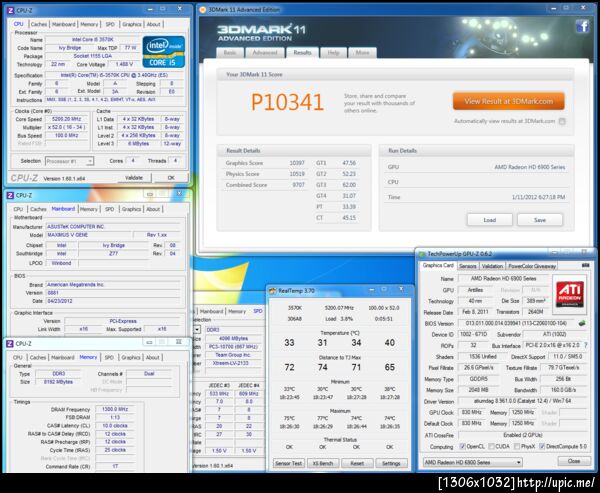
Task: Click the Bus Interface question mark icon
Action: (586, 345)
